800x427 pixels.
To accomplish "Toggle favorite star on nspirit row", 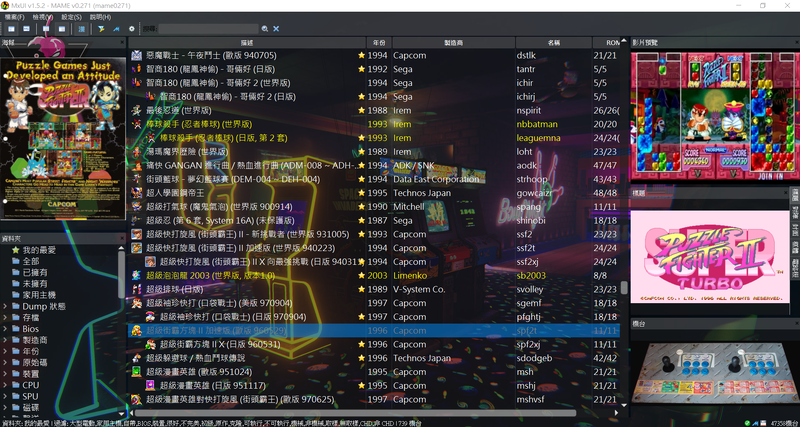I will (361, 110).
